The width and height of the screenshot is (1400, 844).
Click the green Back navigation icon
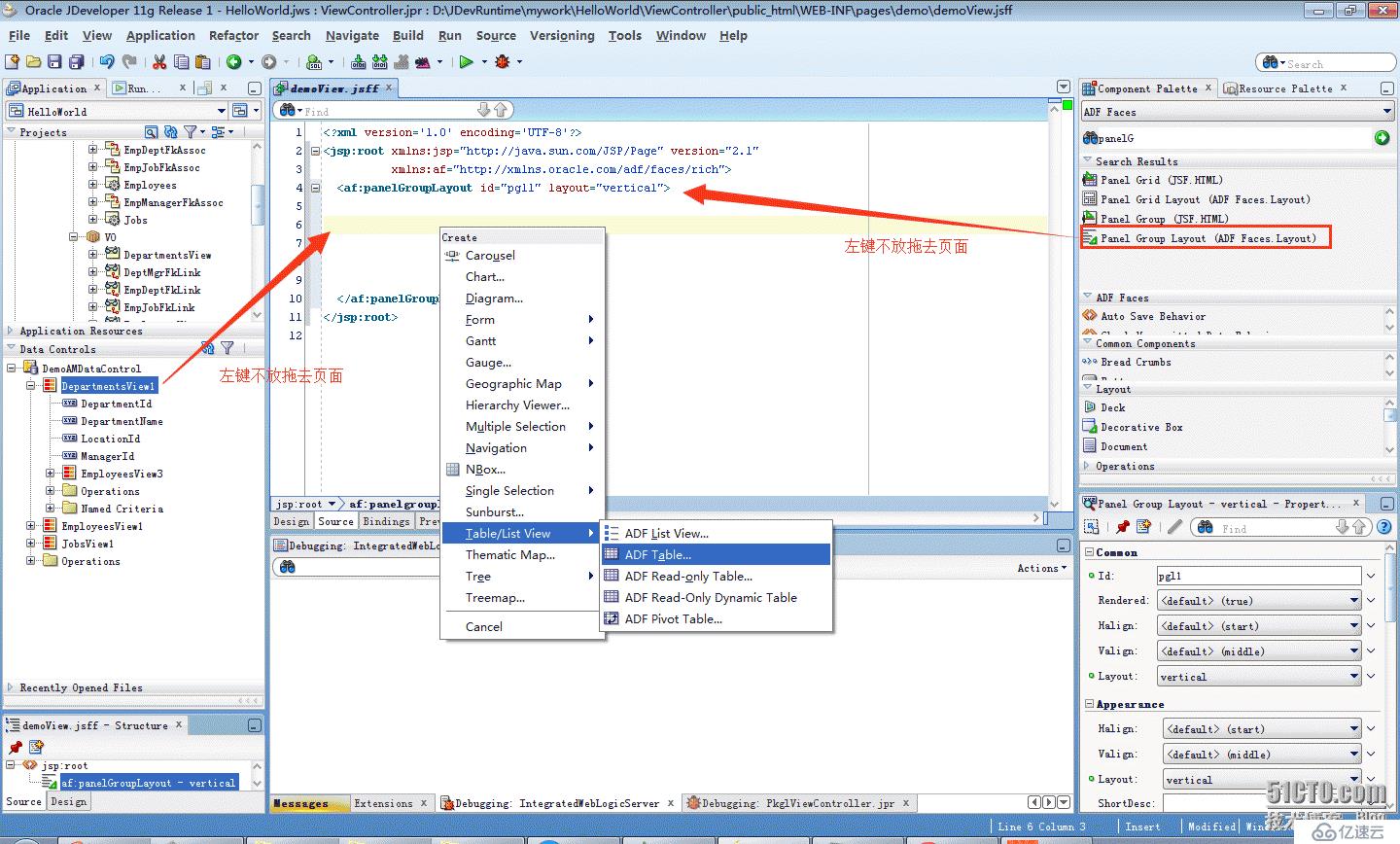coord(234,61)
